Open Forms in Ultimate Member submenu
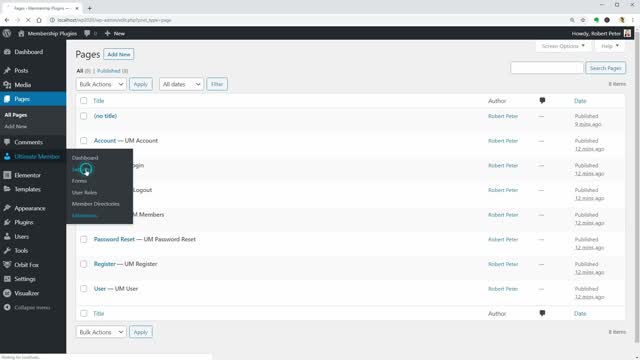The image size is (640, 360). click(x=79, y=181)
